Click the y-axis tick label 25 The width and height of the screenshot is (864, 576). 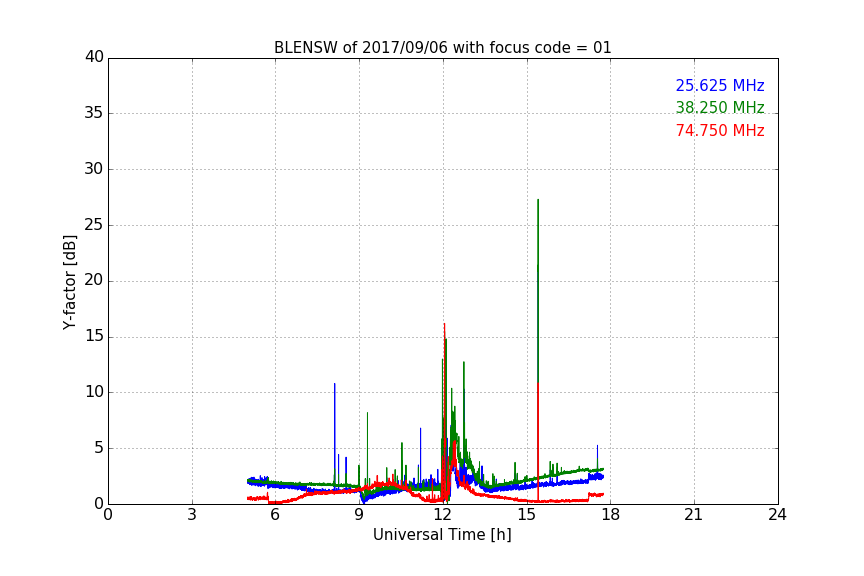[x=94, y=225]
